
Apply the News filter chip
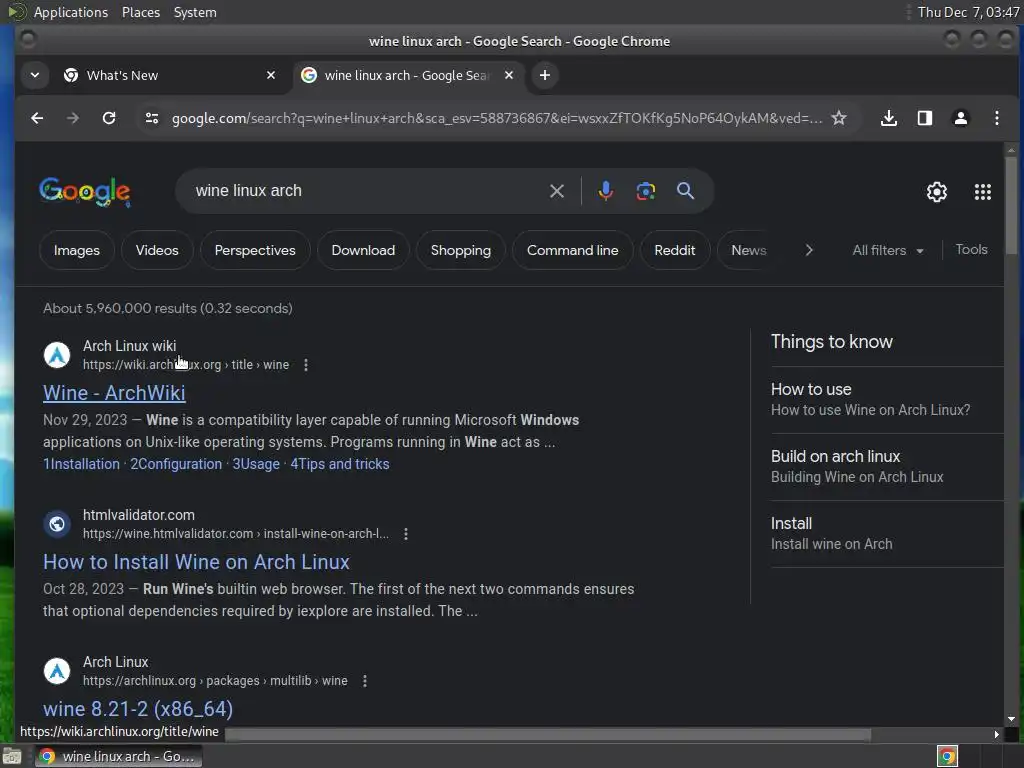click(x=748, y=250)
